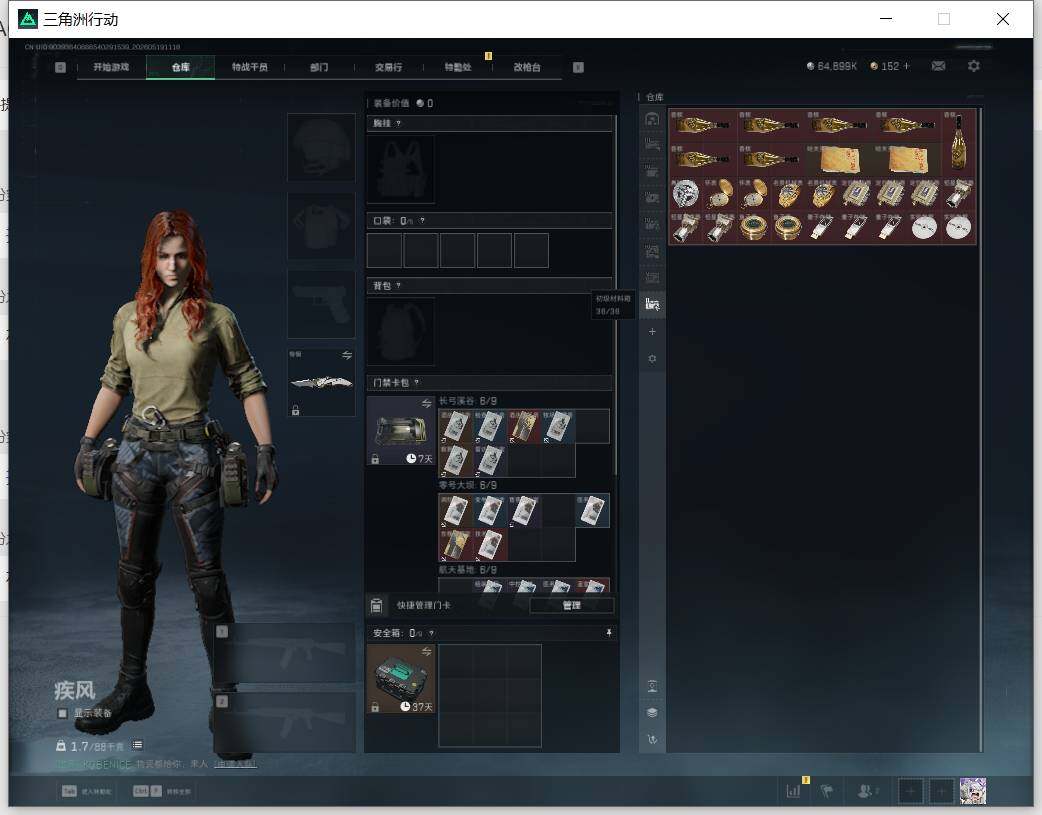This screenshot has height=815, width=1042.
Task: Add a new stash container with plus
Action: [652, 332]
